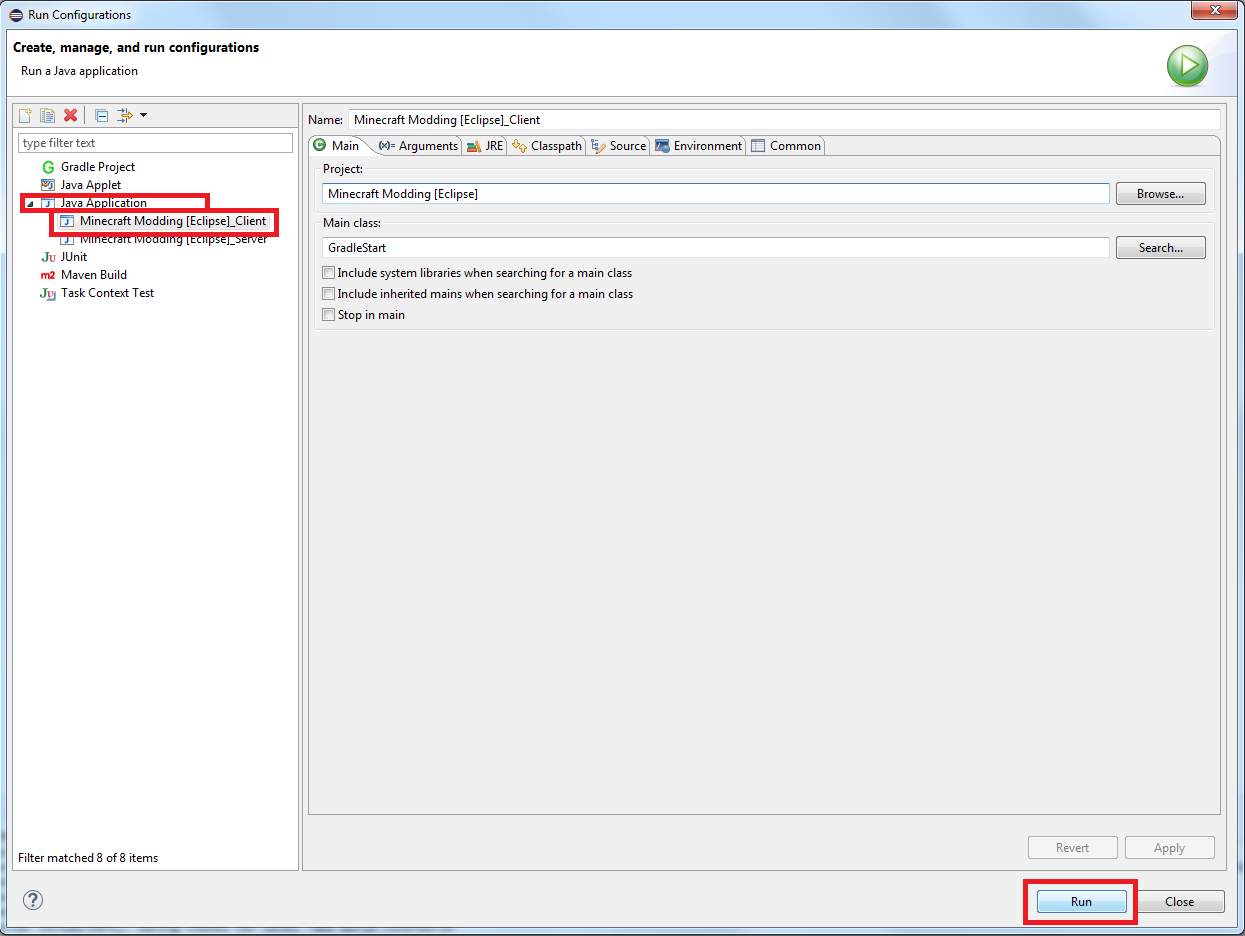1245x936 pixels.
Task: Collapse the Java Application tree node
Action: [x=29, y=204]
